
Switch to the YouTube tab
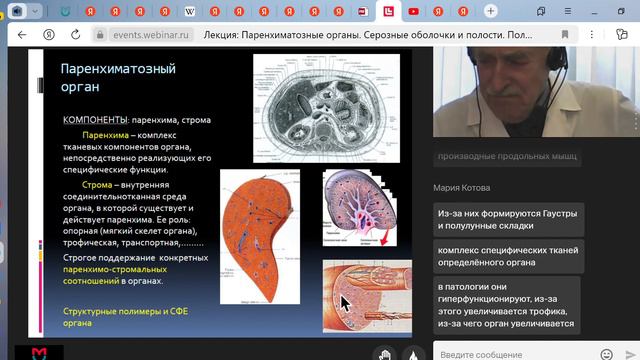[413, 12]
